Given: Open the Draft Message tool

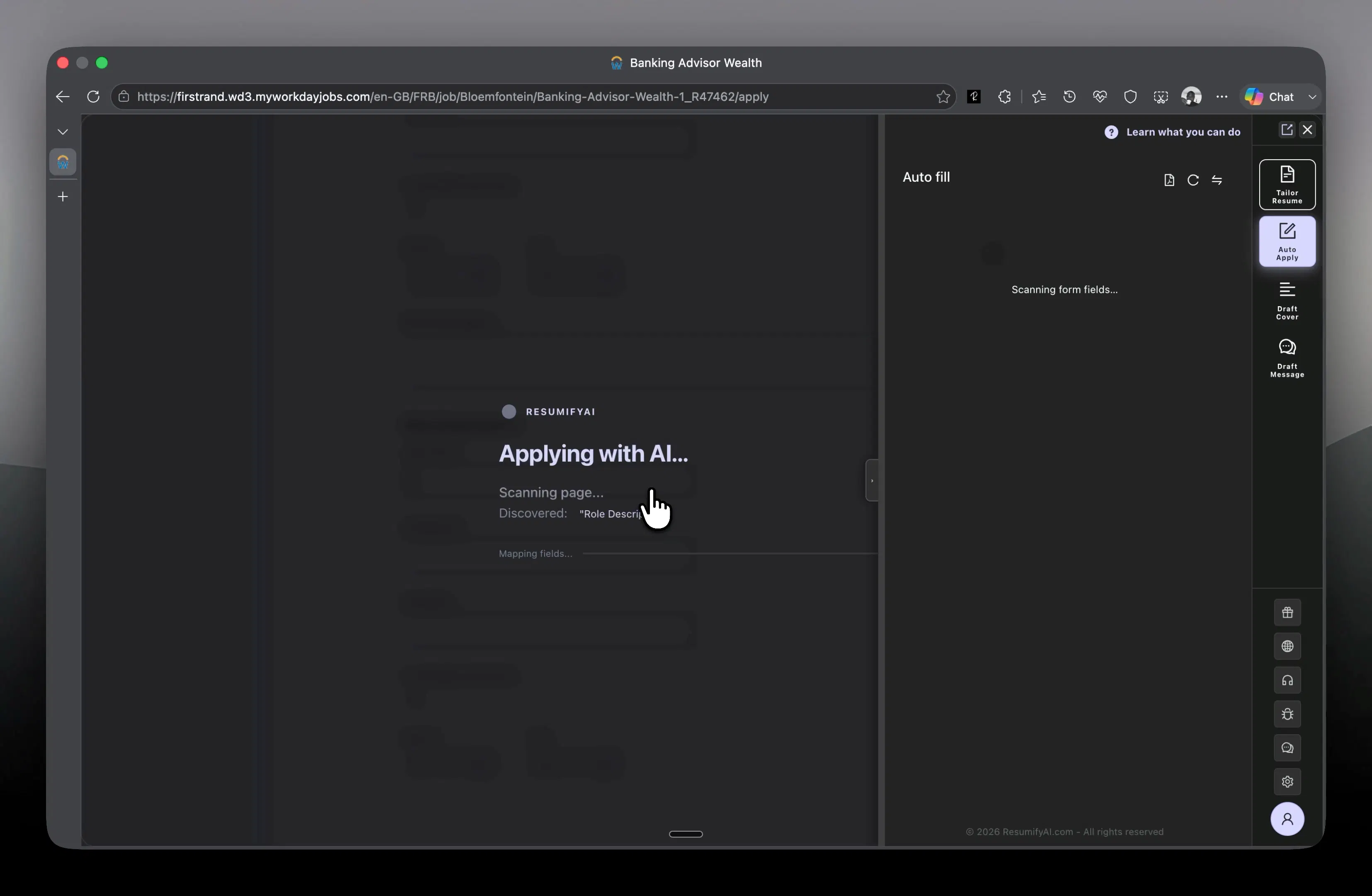Looking at the screenshot, I should pyautogui.click(x=1287, y=358).
